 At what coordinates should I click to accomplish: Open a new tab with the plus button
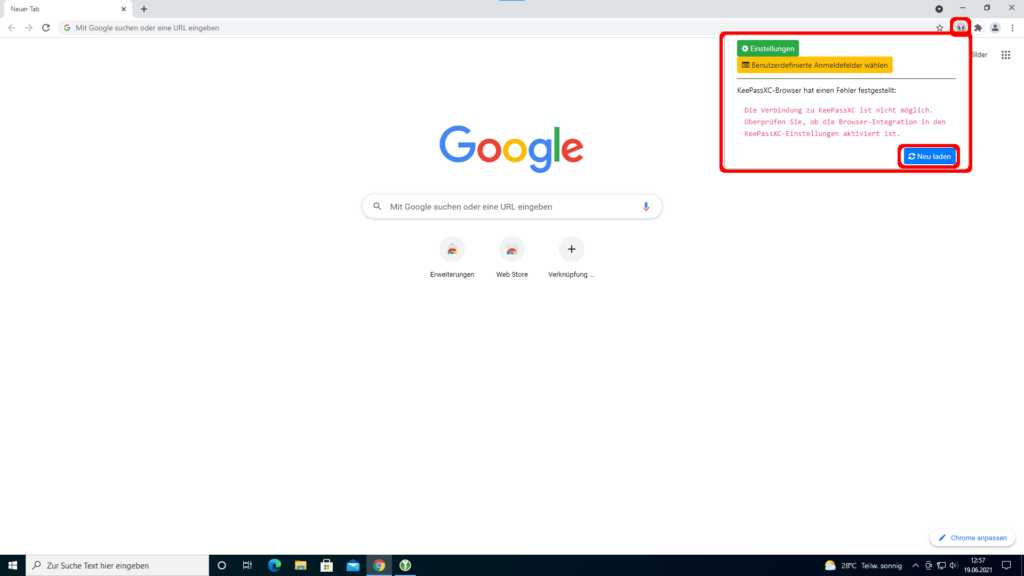point(144,9)
